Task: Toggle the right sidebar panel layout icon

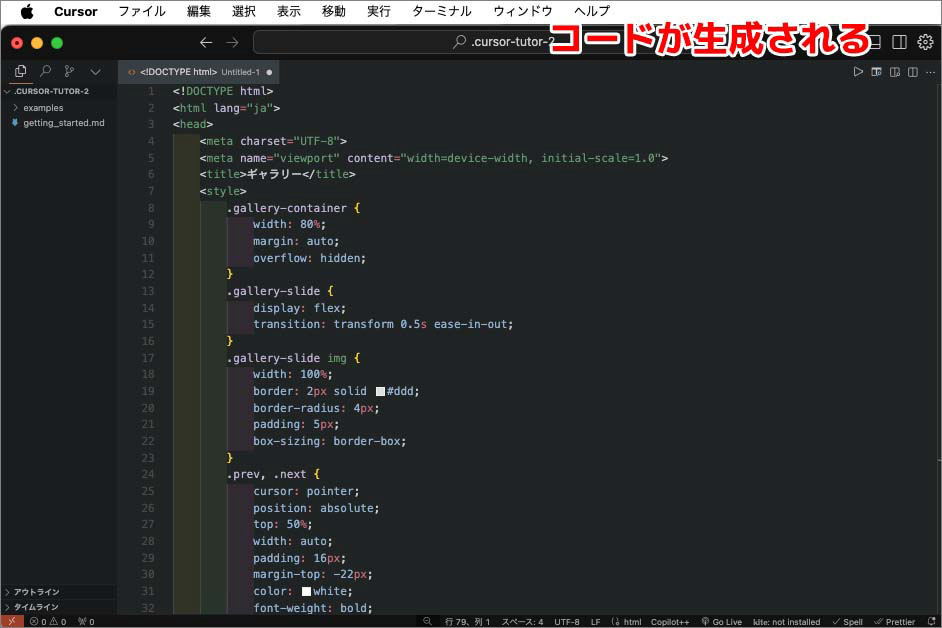Action: pyautogui.click(x=899, y=42)
